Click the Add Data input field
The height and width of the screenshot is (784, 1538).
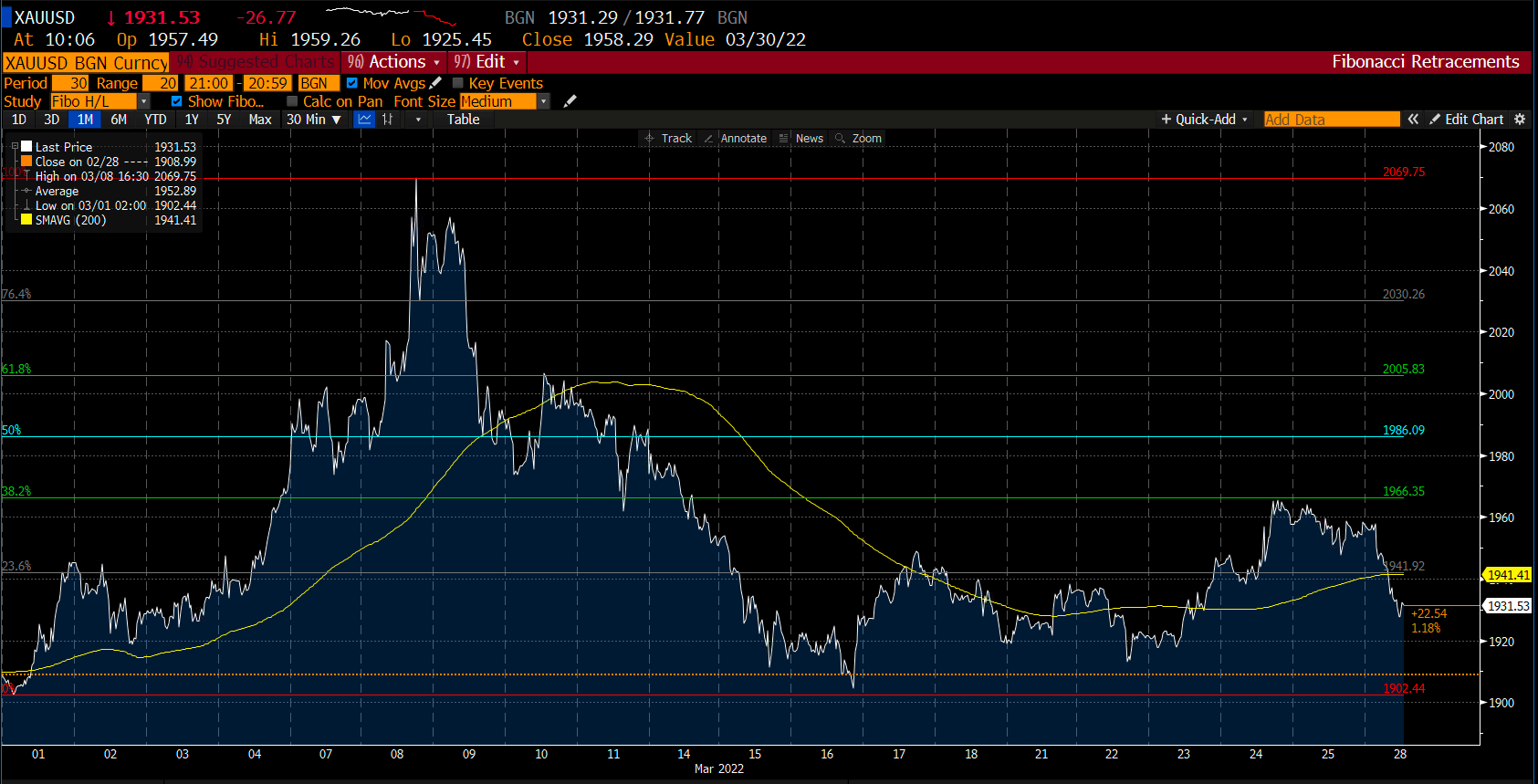click(x=1331, y=120)
